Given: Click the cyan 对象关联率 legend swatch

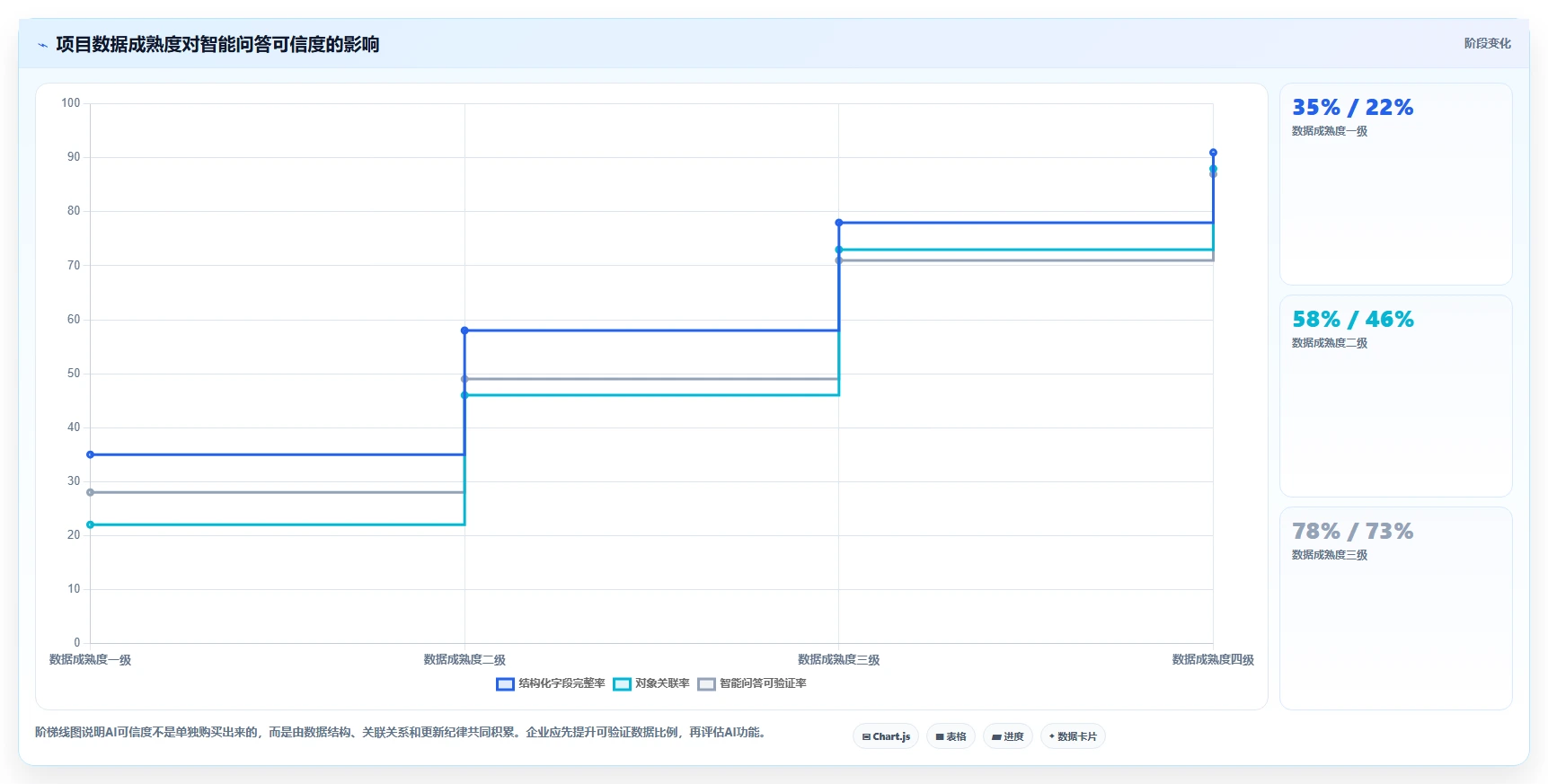Looking at the screenshot, I should tap(622, 684).
